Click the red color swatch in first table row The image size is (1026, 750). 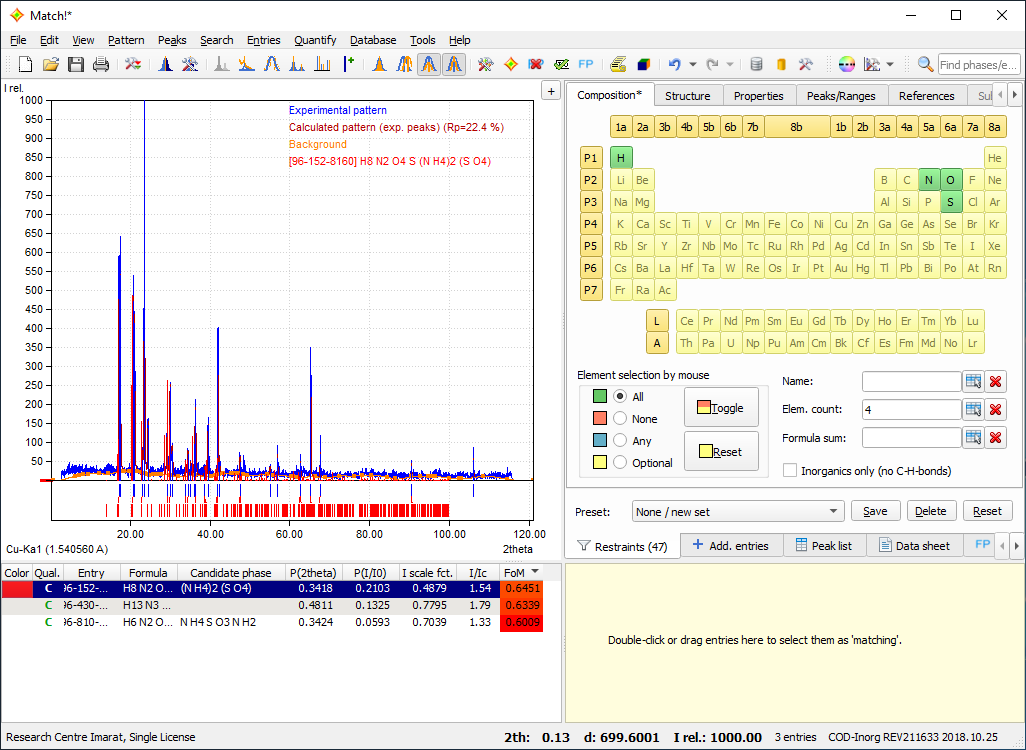[x=16, y=589]
